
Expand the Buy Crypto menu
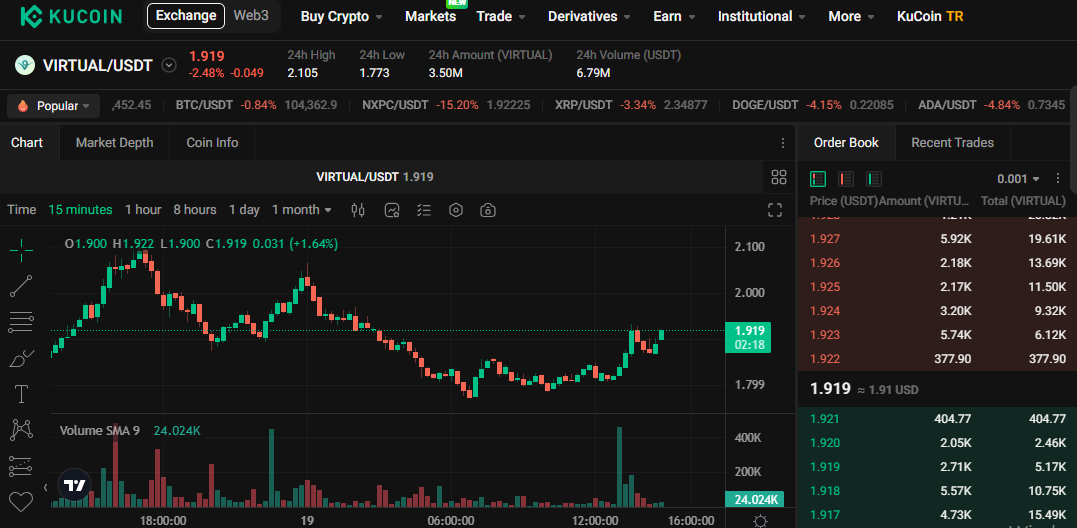341,16
